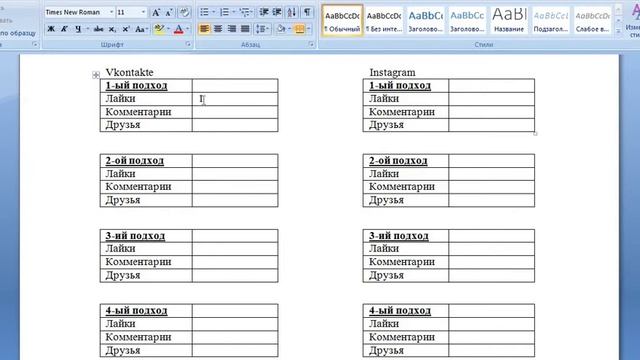This screenshot has height=360, width=640.
Task: Expand underline style dropdown arrow
Action: 87,29
